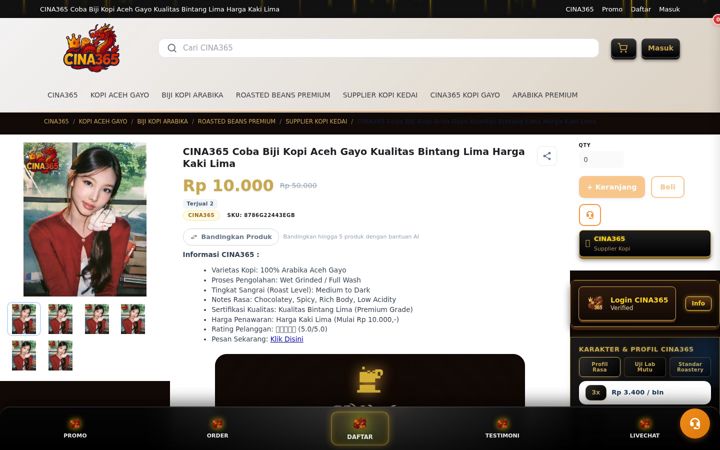Open CINA365 Supplier Kopi seller card
Viewport: 720px width, 450px height.
click(x=645, y=244)
